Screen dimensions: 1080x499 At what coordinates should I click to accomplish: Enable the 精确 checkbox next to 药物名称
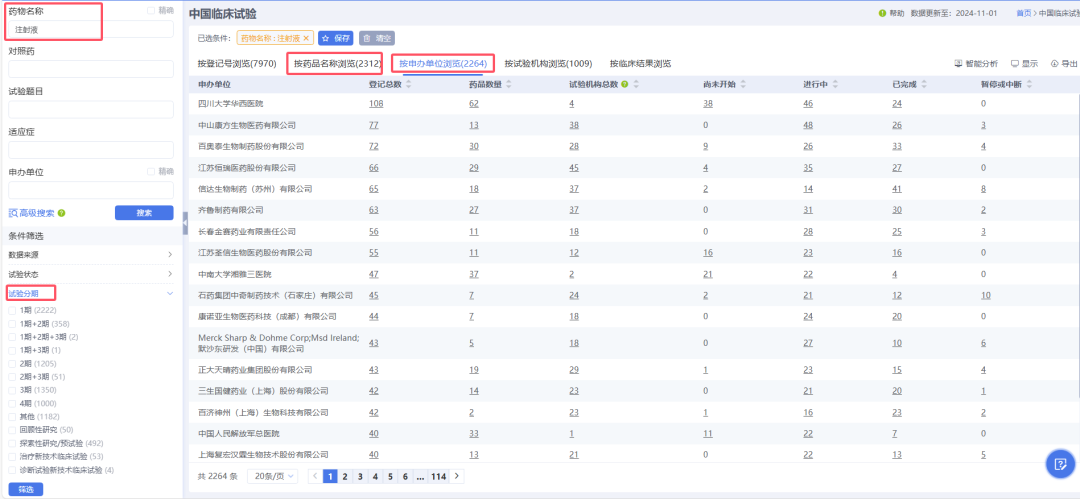(151, 11)
